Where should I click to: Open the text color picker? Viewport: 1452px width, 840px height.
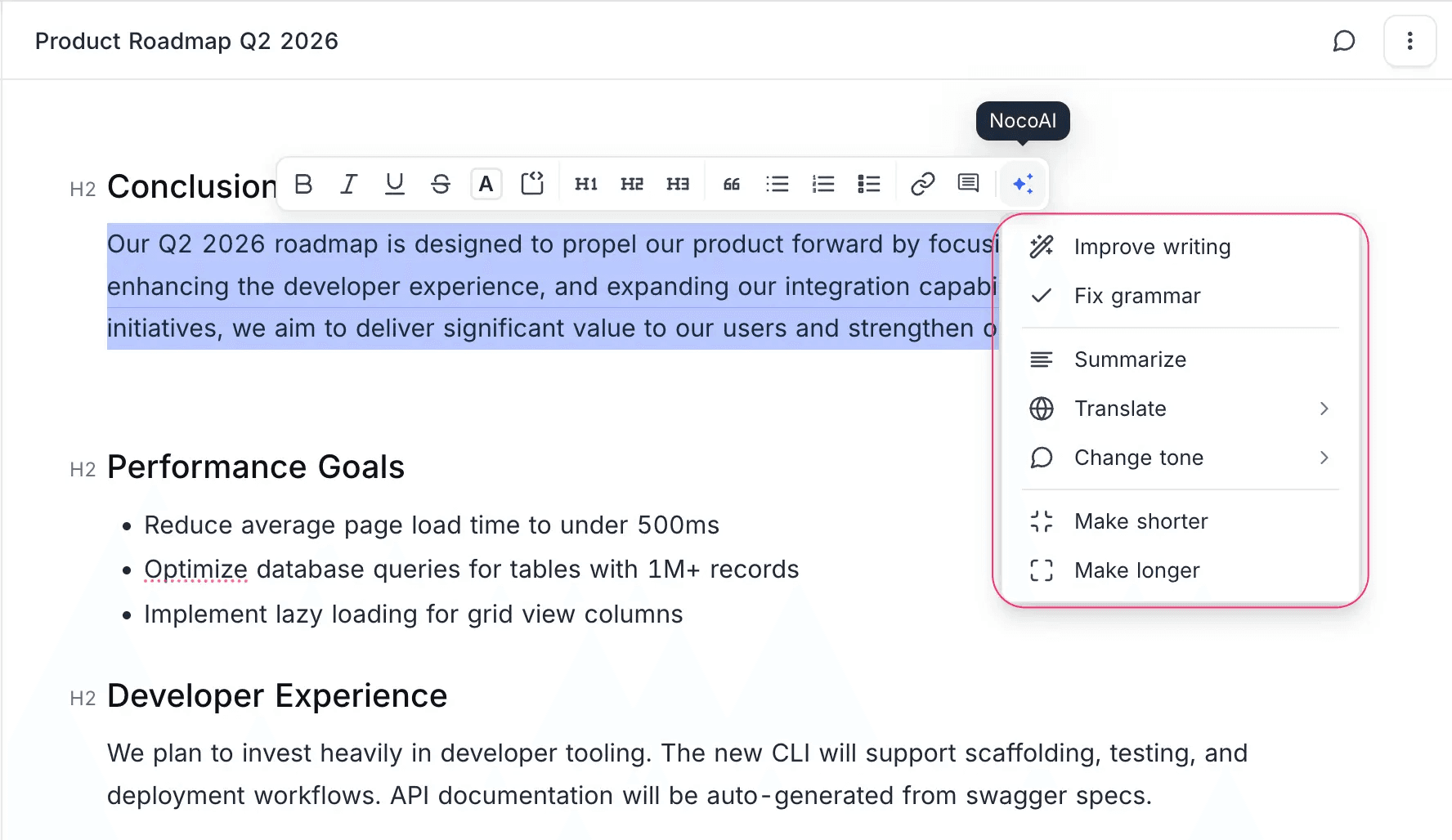[x=486, y=183]
